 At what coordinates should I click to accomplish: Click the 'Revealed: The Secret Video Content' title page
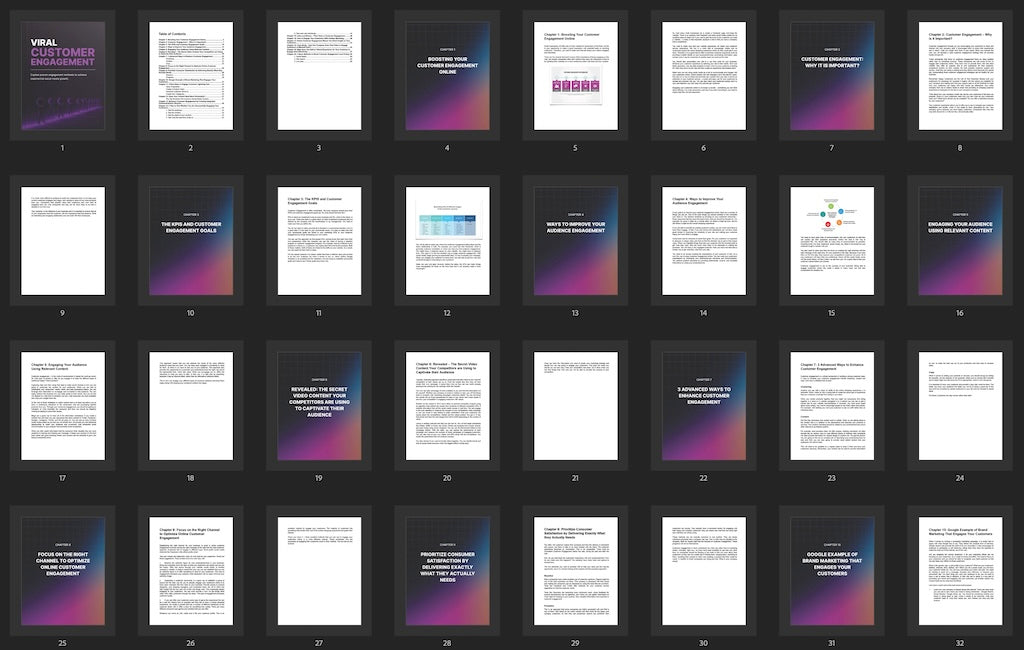click(x=318, y=405)
